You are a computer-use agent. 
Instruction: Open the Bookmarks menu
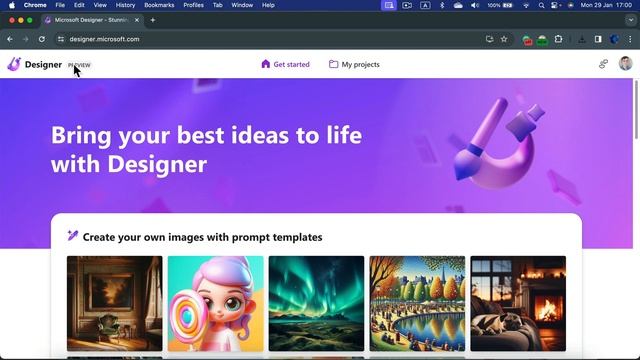coord(159,5)
